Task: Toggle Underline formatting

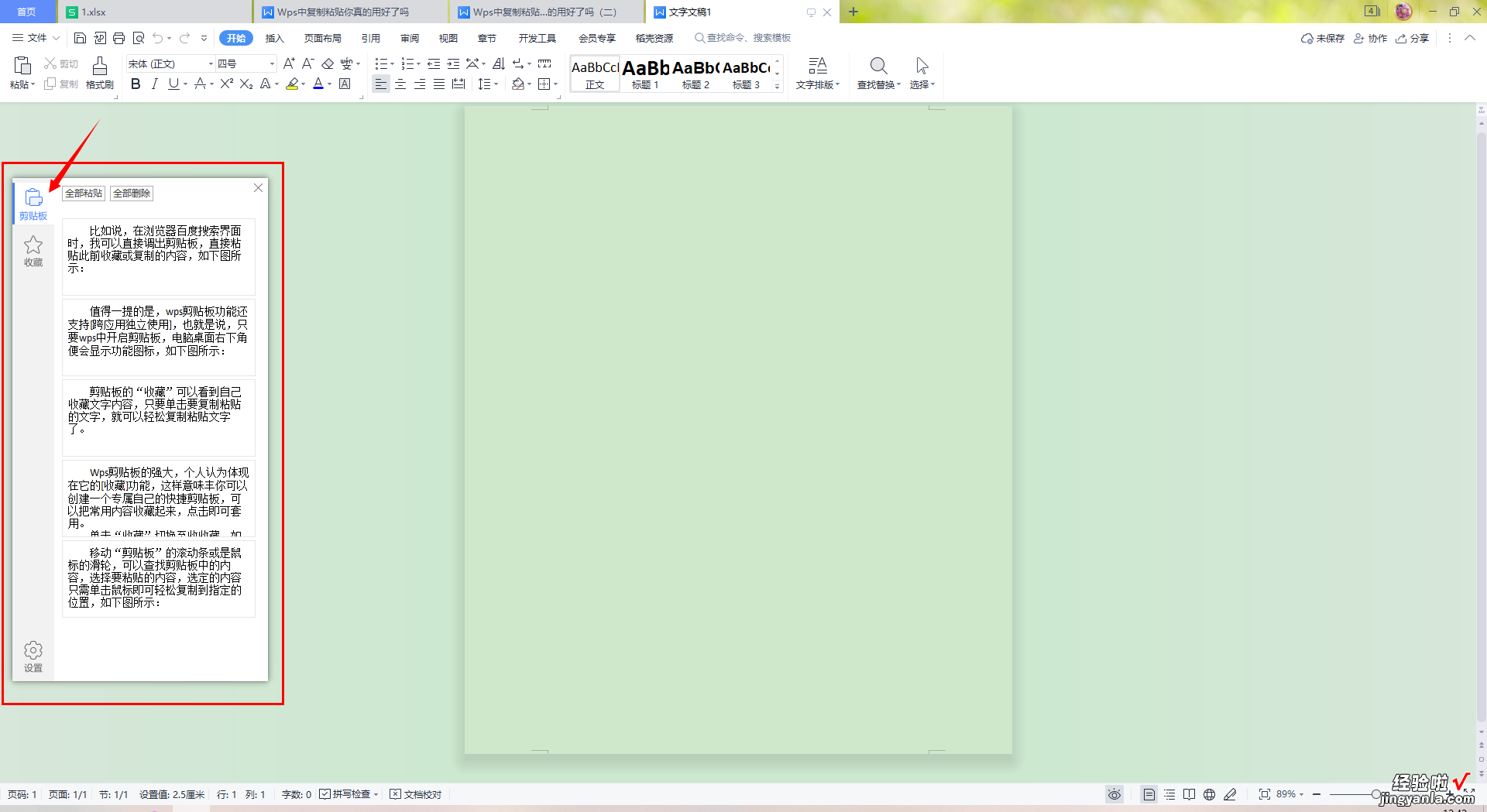Action: point(173,84)
